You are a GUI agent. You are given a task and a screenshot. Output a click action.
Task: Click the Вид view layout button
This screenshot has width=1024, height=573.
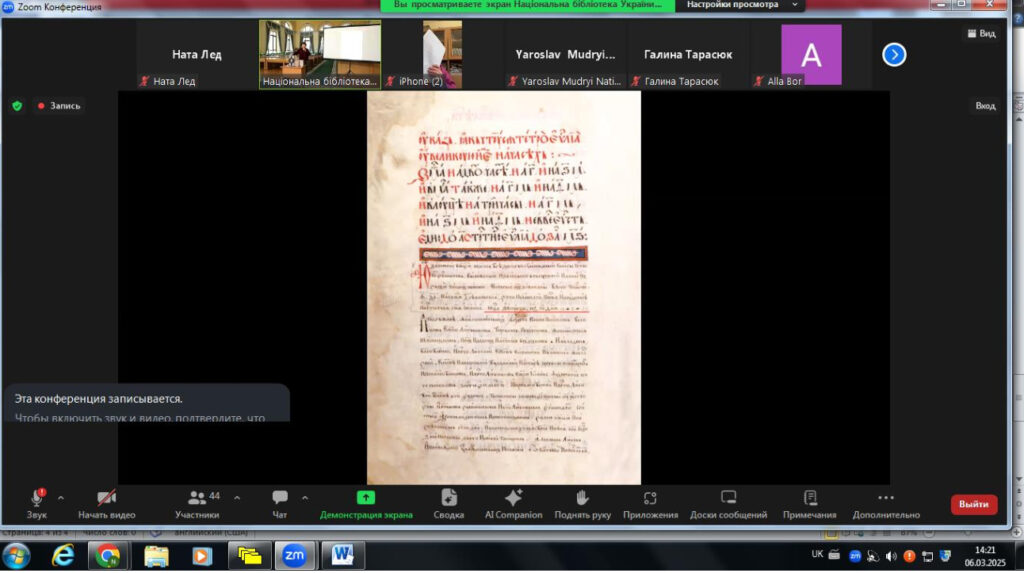point(982,33)
